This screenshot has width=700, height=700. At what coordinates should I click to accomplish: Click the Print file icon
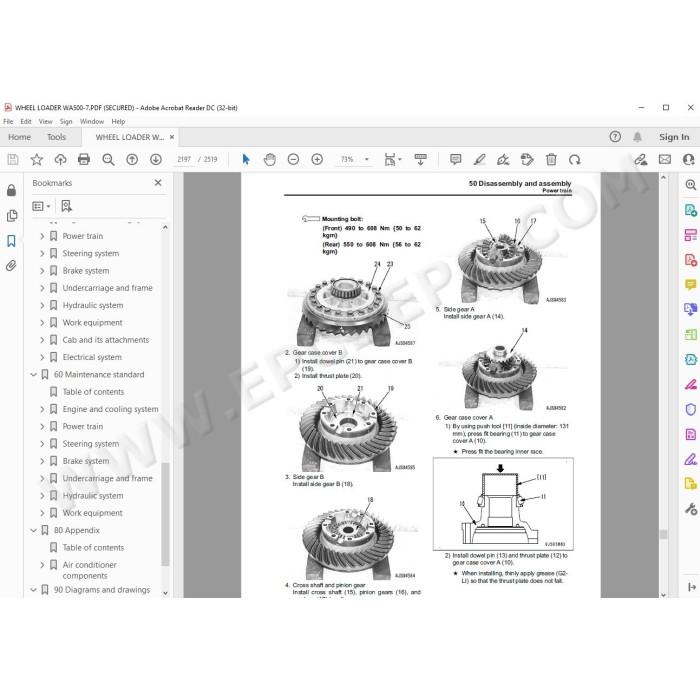tap(84, 159)
